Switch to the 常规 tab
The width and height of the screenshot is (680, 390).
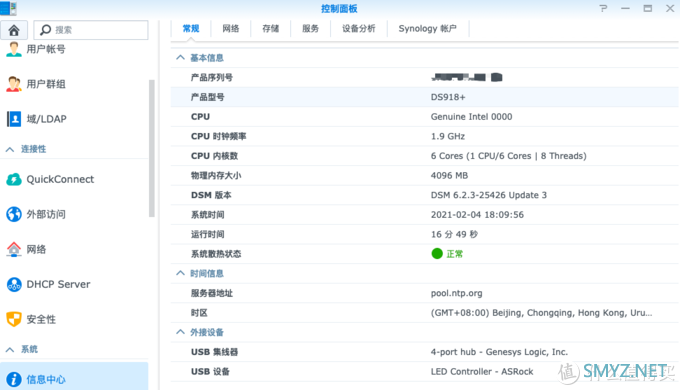point(191,29)
